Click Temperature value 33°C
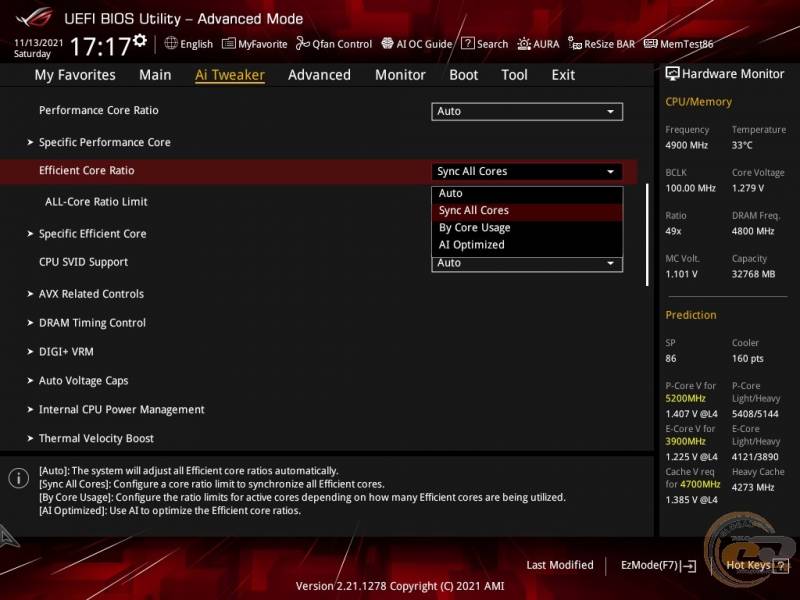The image size is (800, 600). (x=742, y=145)
